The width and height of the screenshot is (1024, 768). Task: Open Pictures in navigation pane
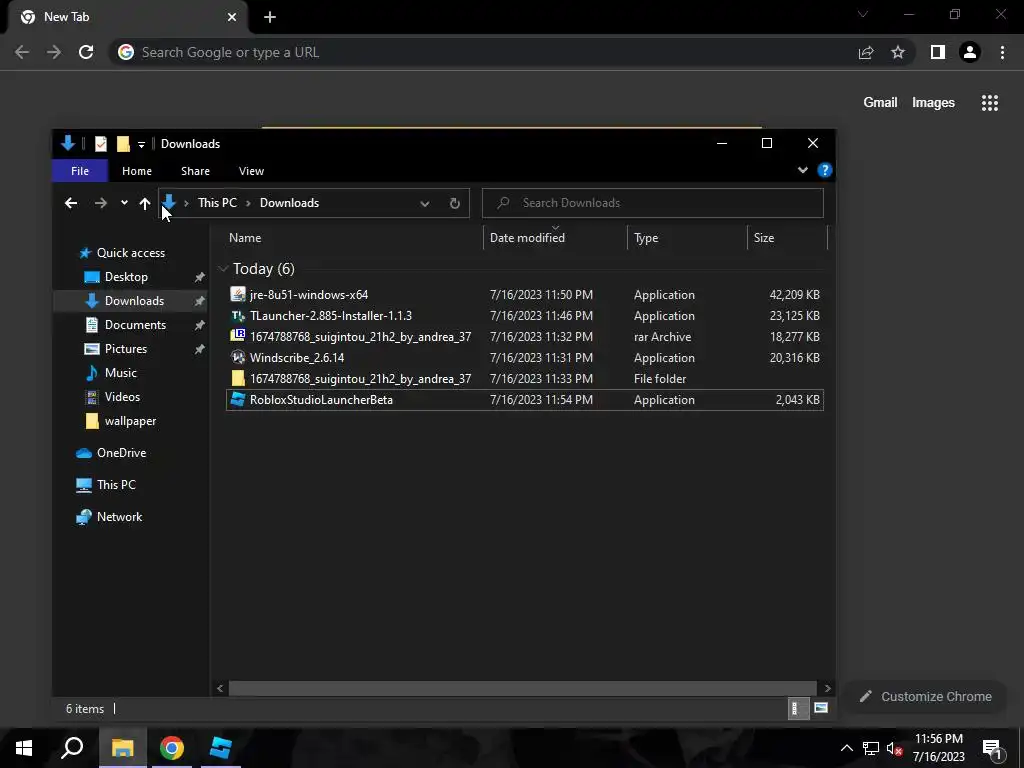[125, 349]
